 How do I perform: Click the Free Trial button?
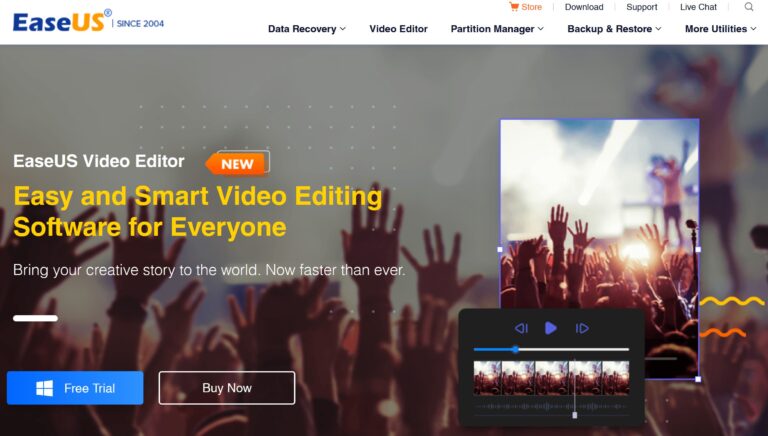coord(75,388)
